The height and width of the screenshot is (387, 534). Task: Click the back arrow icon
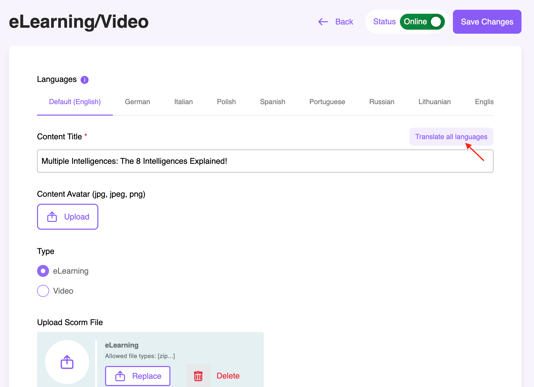pyautogui.click(x=323, y=22)
